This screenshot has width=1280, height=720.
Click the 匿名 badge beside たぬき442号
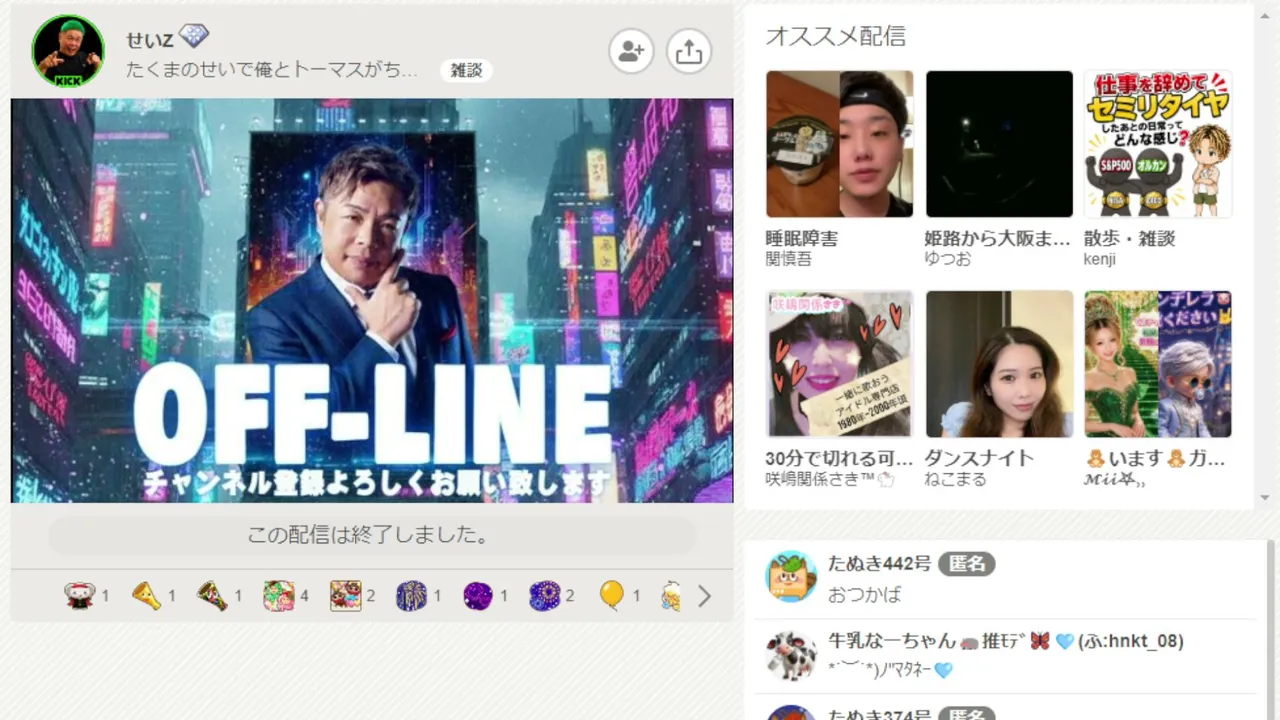click(x=967, y=564)
